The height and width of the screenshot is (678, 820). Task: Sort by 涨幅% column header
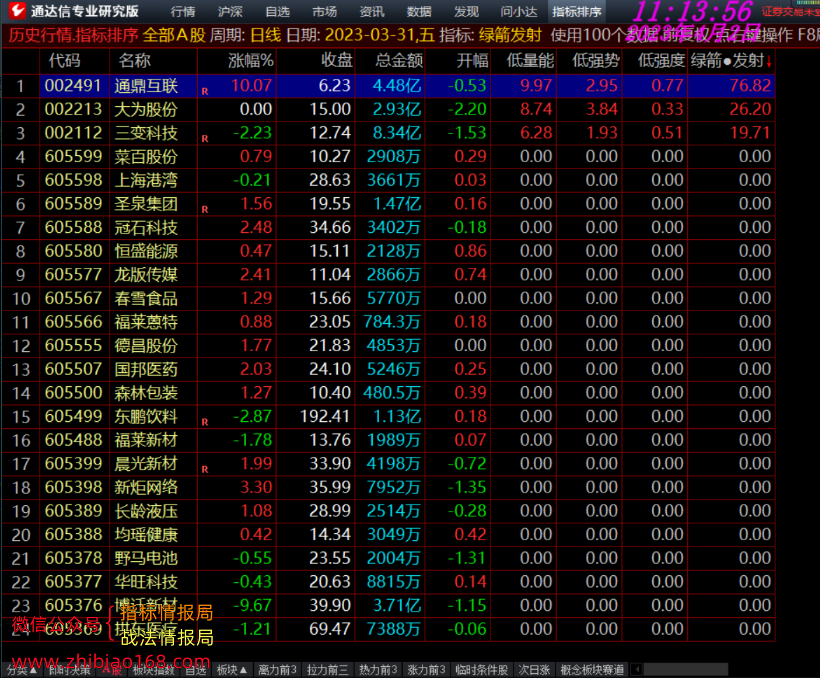coord(251,61)
